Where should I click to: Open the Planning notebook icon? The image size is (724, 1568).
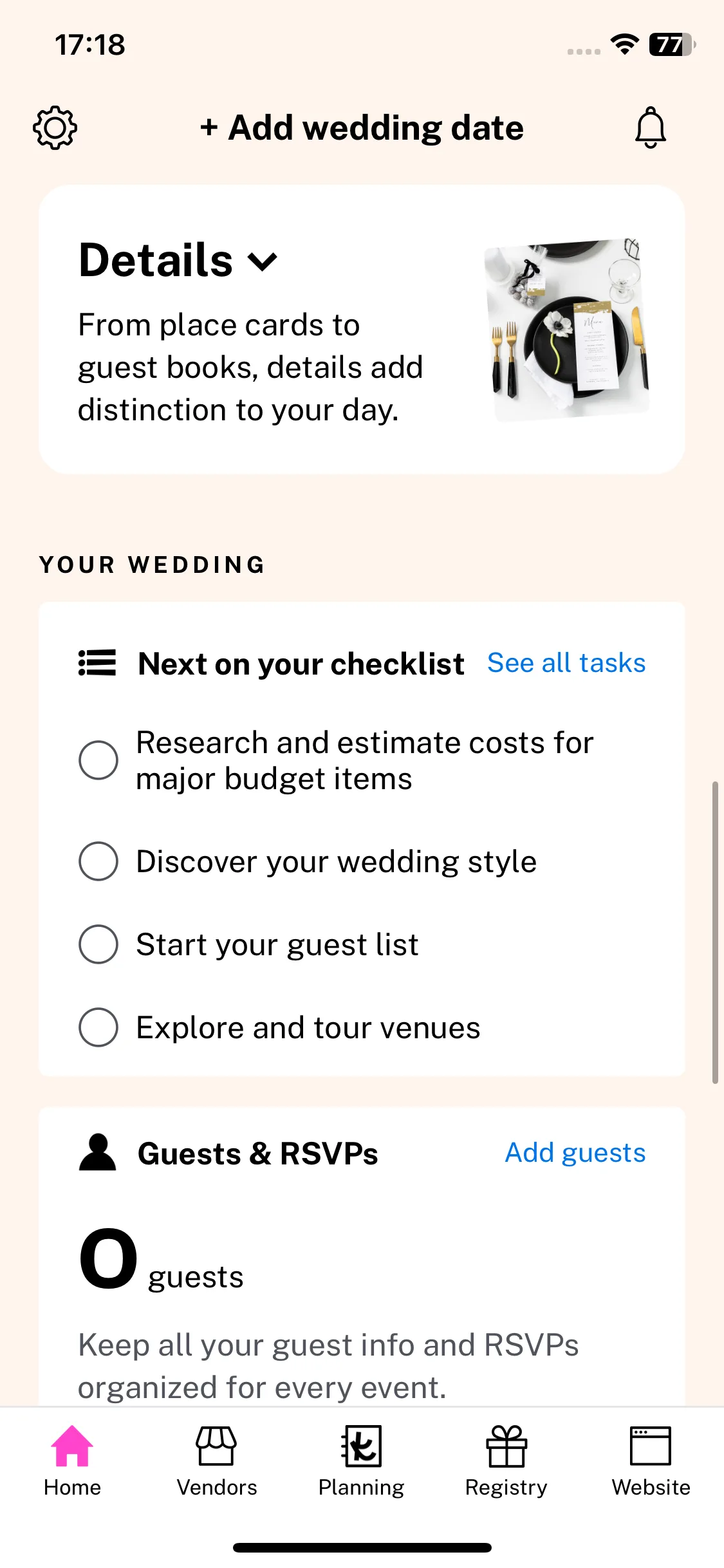pyautogui.click(x=361, y=1446)
